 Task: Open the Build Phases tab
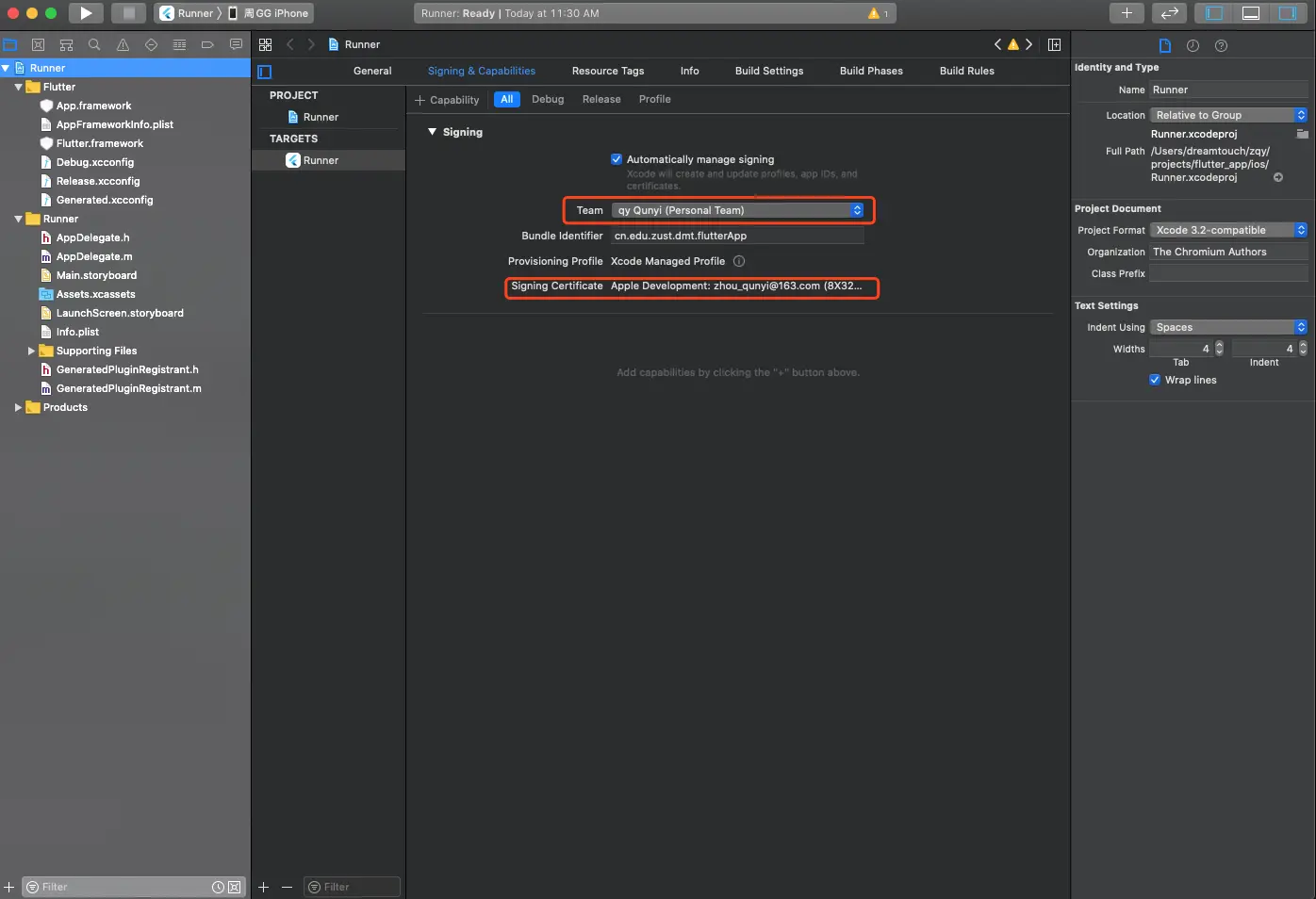click(x=871, y=71)
